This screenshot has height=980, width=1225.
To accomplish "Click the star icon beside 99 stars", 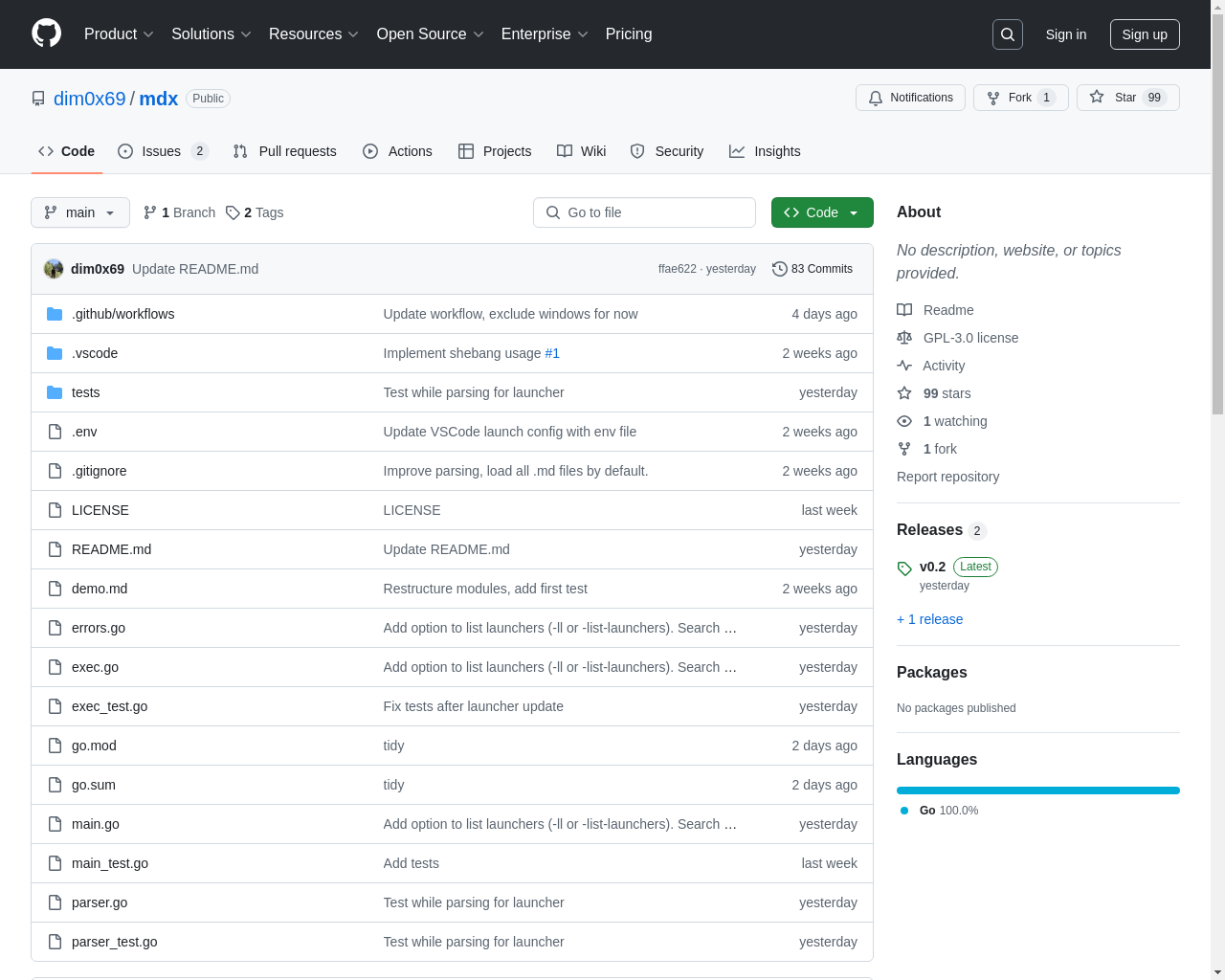I will (904, 393).
